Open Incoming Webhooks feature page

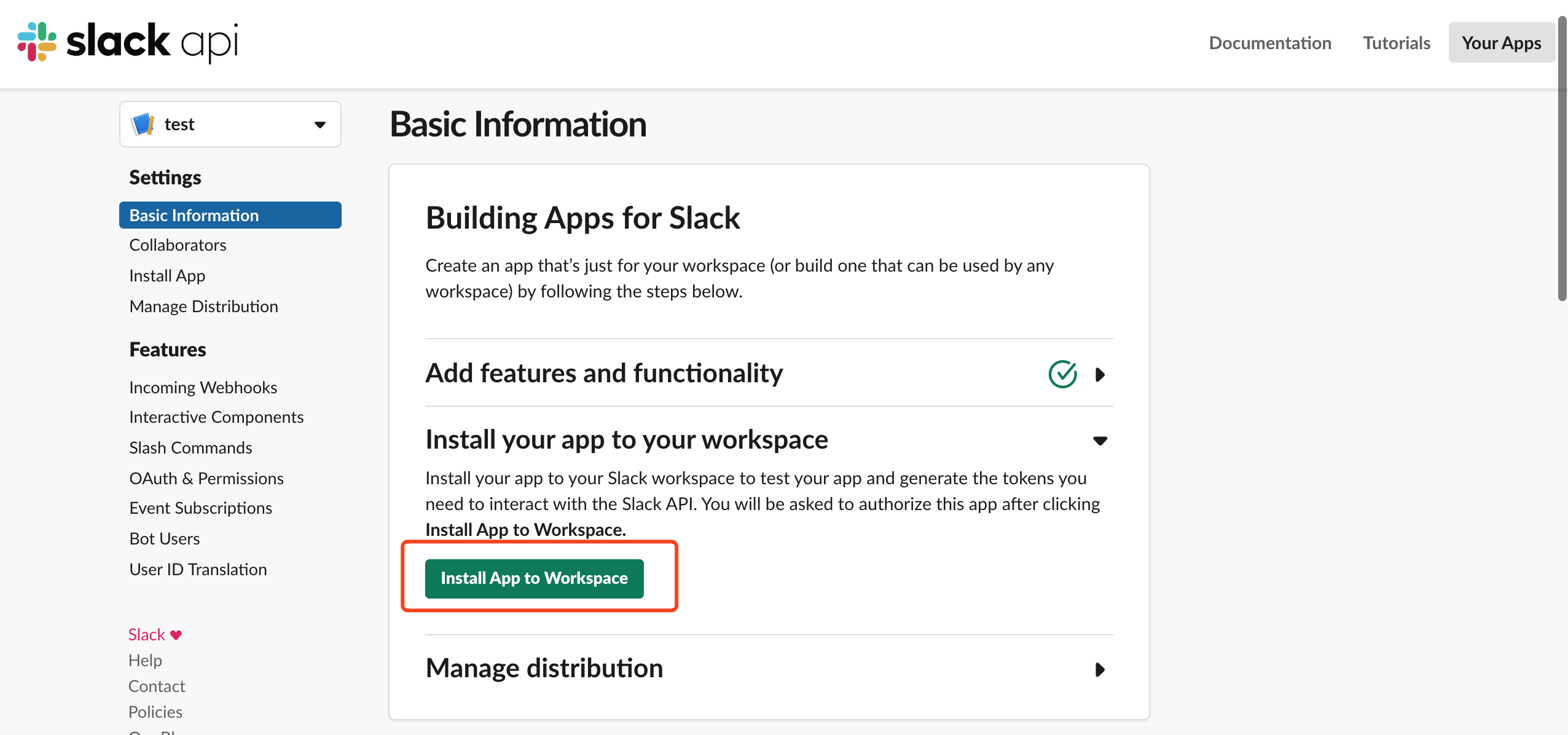[203, 387]
